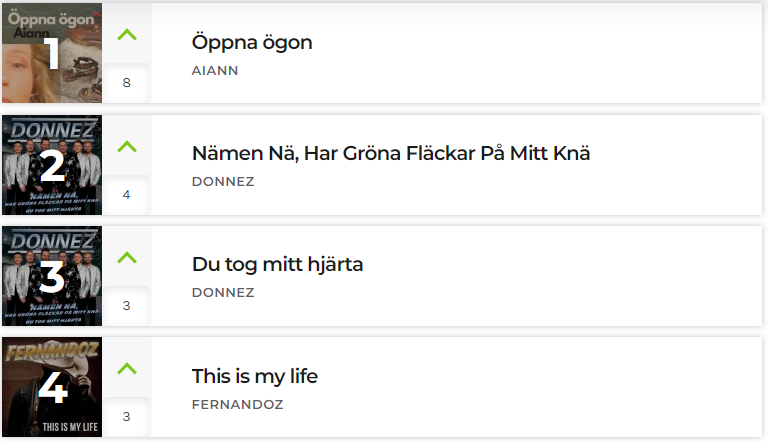Open Donnez album cover ranked 3
768x443 pixels.
click(52, 276)
